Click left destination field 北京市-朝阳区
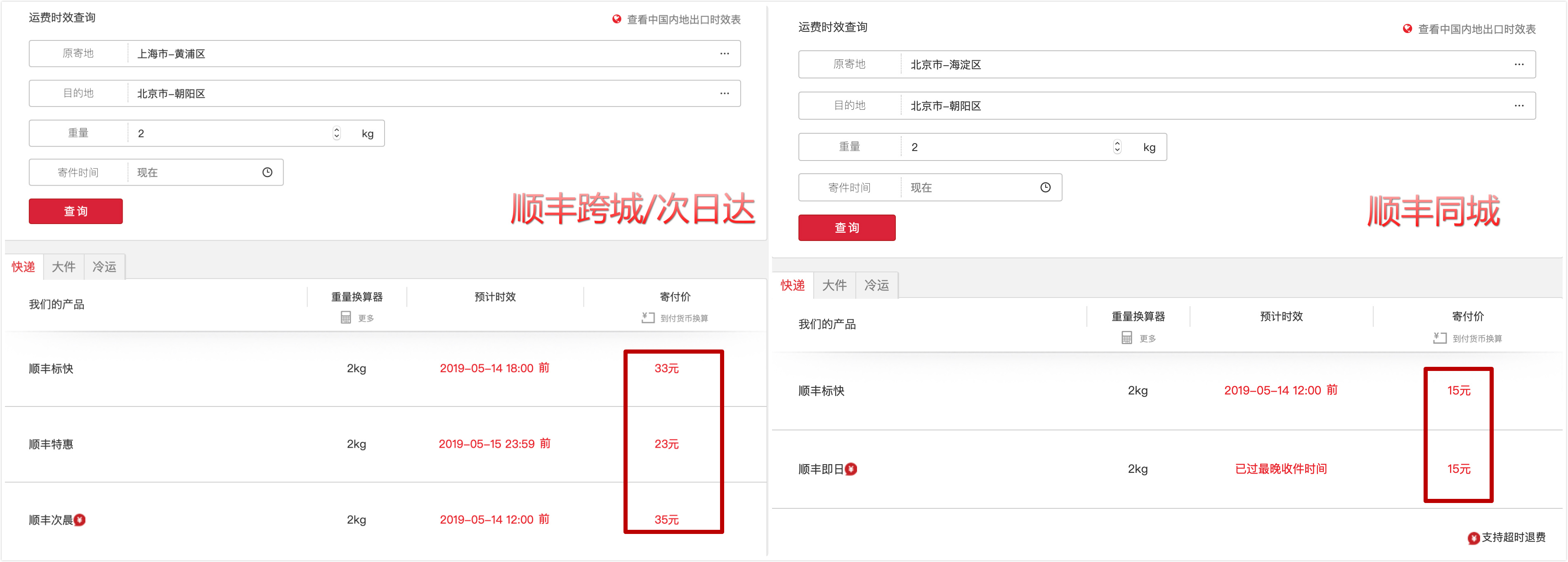This screenshot has height=562, width=1568. 385,94
